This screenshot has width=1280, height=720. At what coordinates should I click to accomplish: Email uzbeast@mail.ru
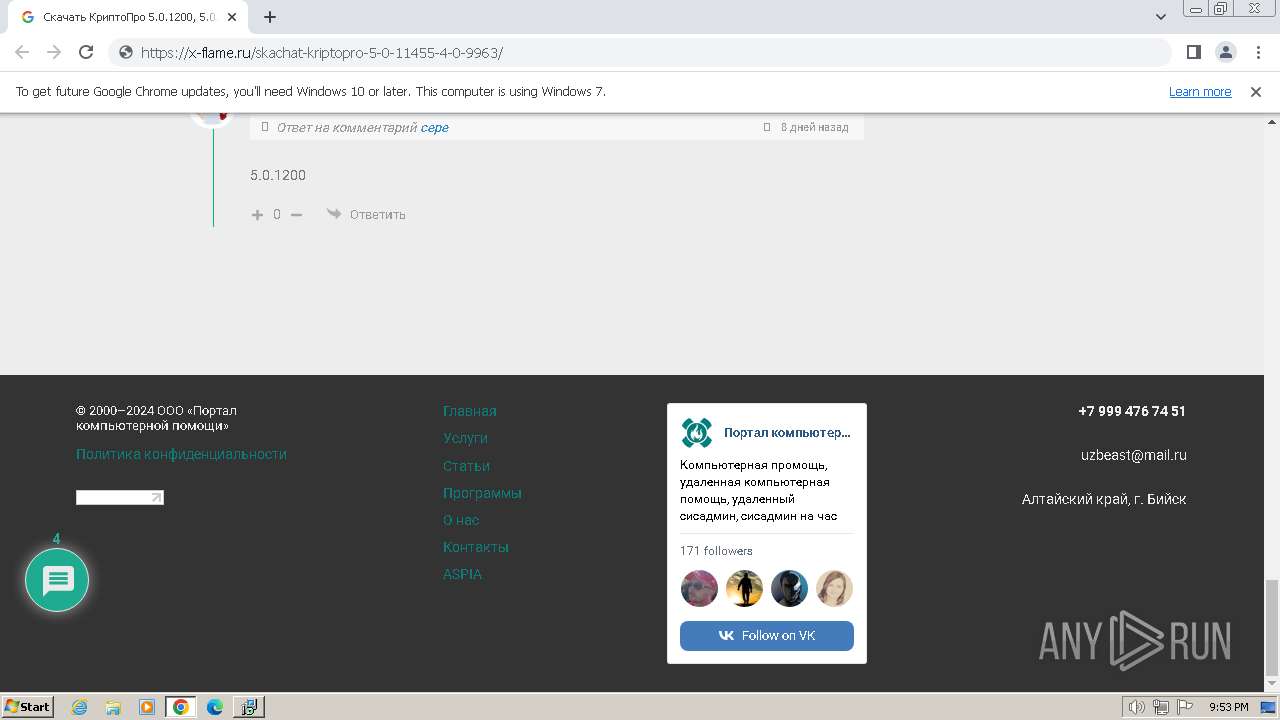[1134, 455]
